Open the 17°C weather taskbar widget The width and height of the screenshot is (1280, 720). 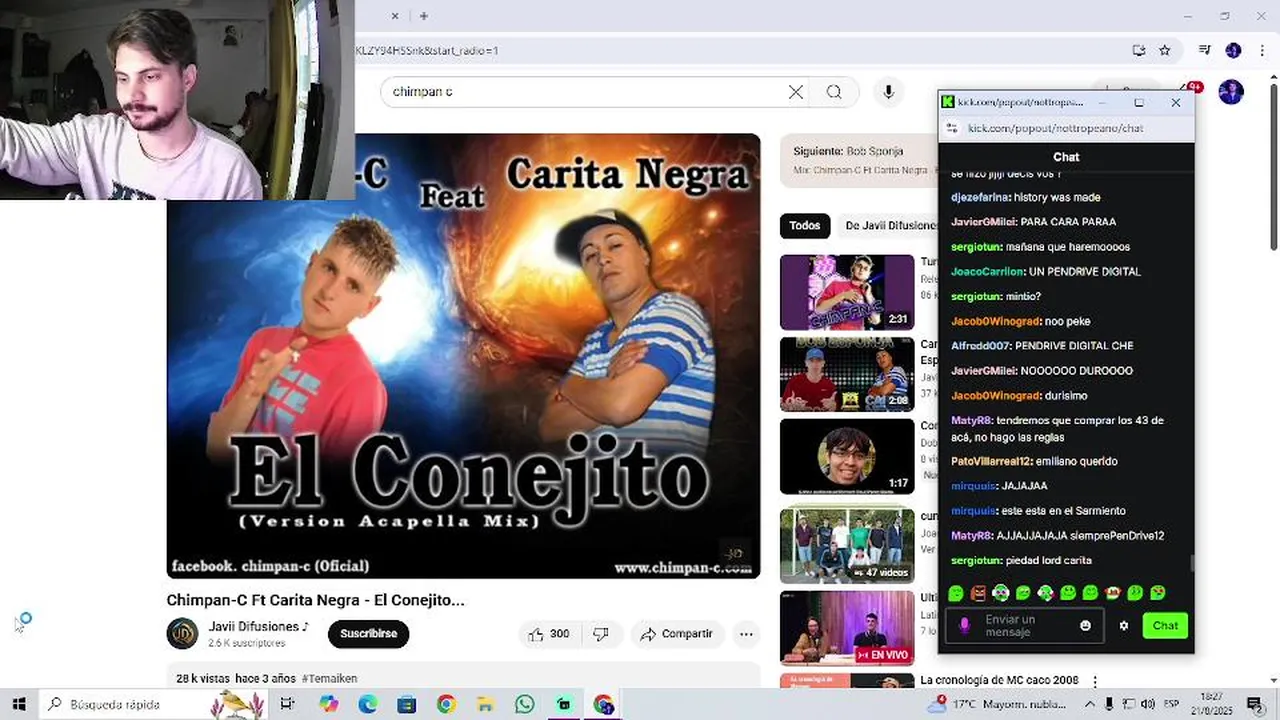click(x=997, y=704)
